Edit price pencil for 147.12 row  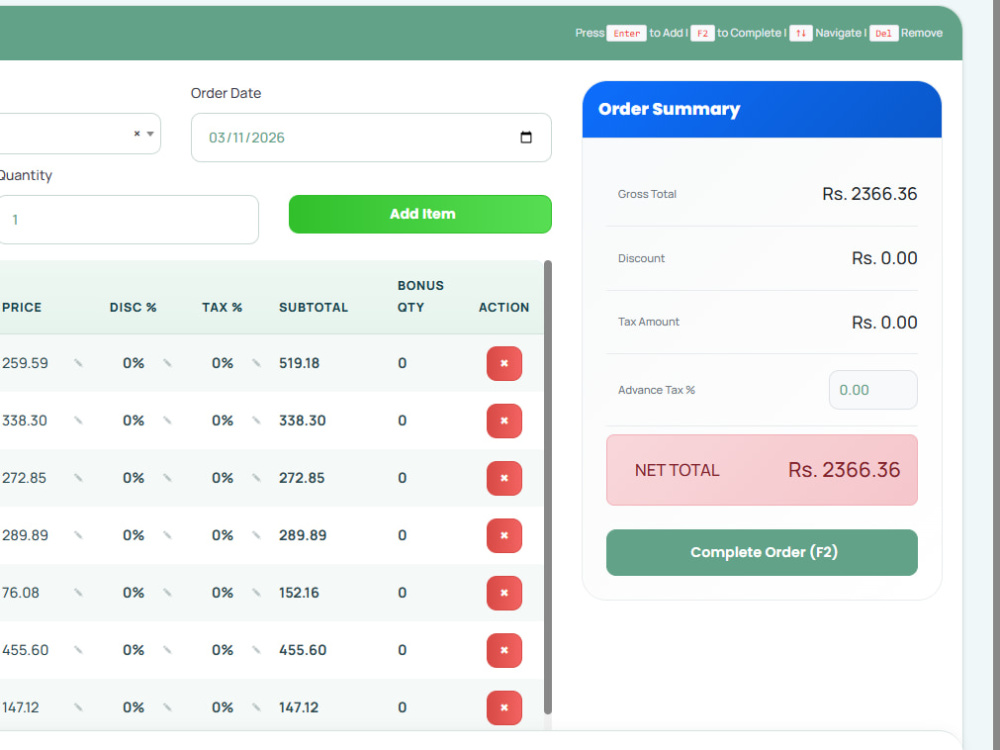(x=78, y=707)
